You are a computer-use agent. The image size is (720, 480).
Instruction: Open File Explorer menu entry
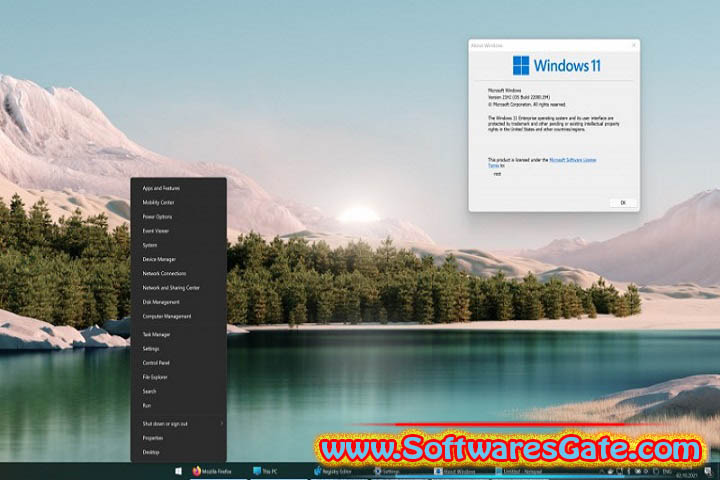[x=179, y=377]
